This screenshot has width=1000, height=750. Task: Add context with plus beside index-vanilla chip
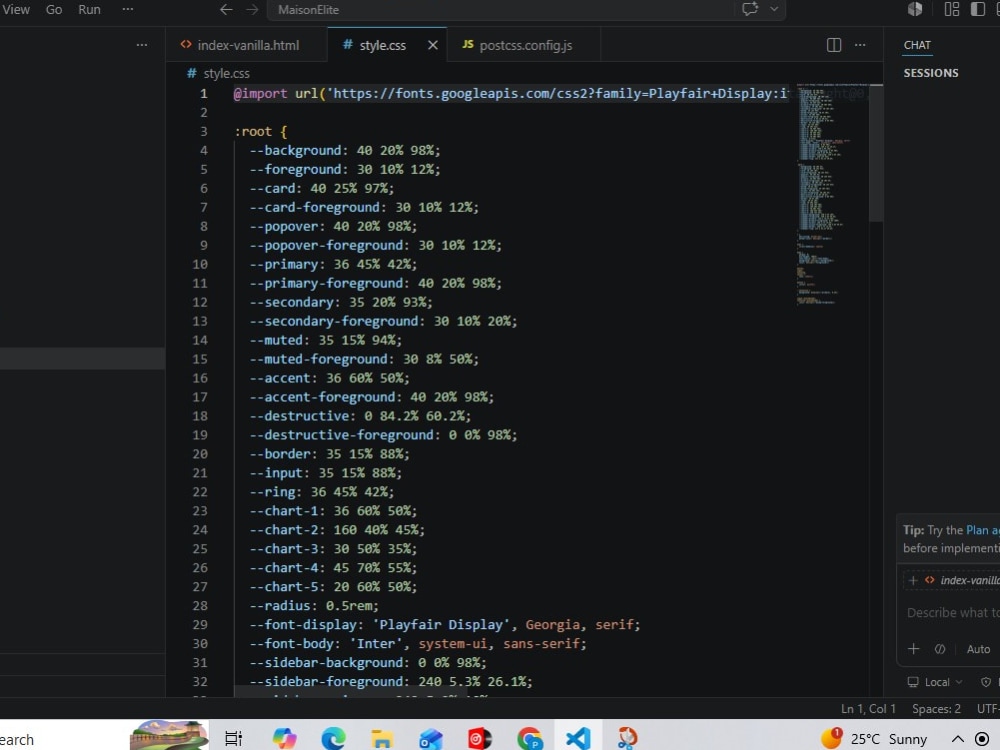click(913, 580)
